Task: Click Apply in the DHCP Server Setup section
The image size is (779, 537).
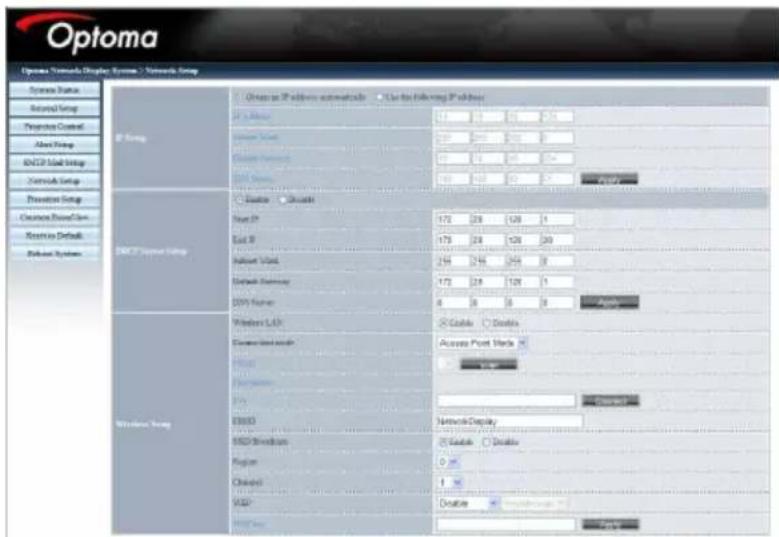Action: [610, 302]
